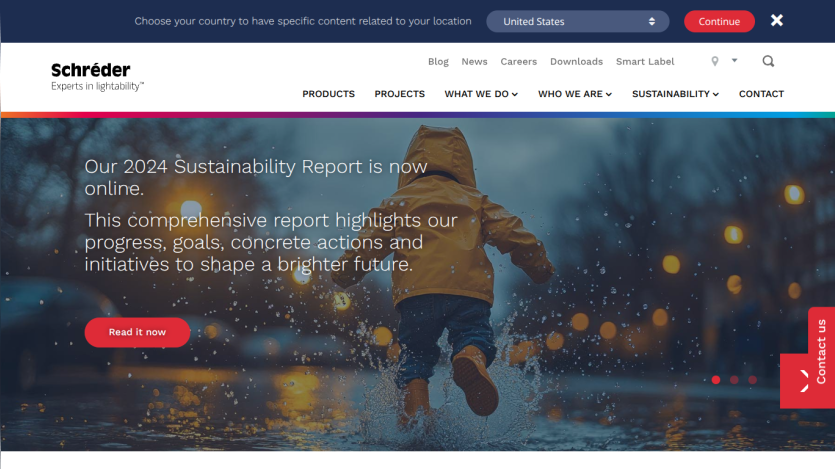Click the Continue button

[719, 21]
